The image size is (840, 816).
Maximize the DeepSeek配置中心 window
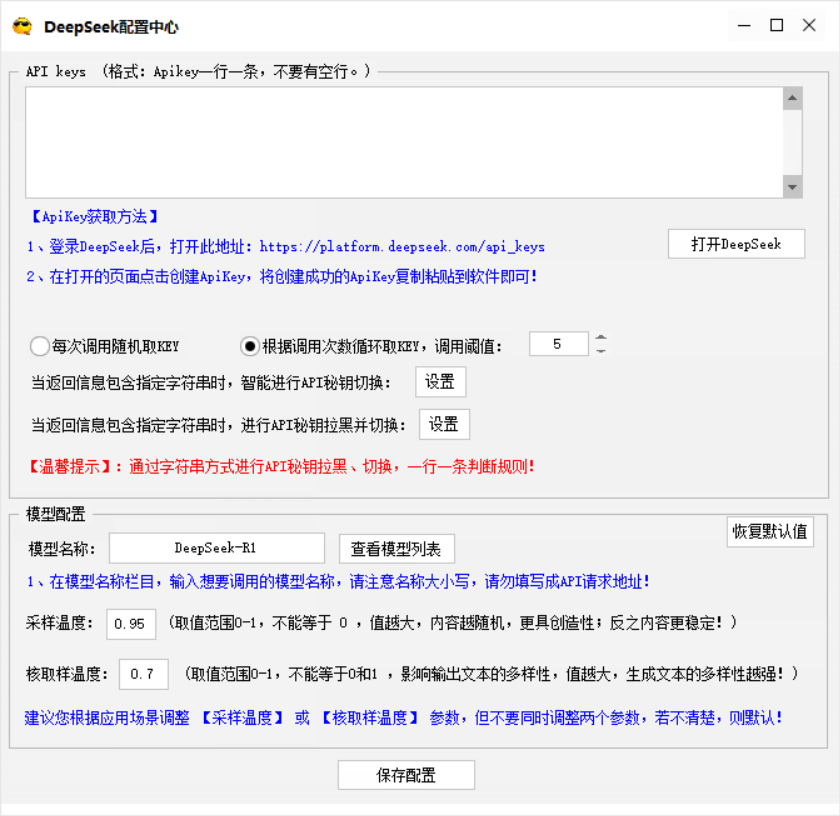tap(777, 25)
